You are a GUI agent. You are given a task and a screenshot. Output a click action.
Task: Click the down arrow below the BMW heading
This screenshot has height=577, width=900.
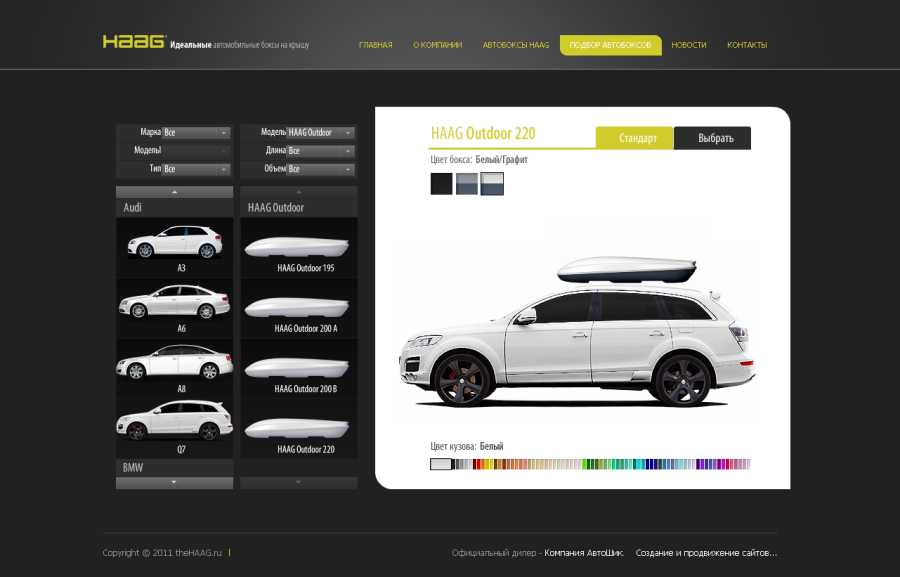(x=174, y=482)
